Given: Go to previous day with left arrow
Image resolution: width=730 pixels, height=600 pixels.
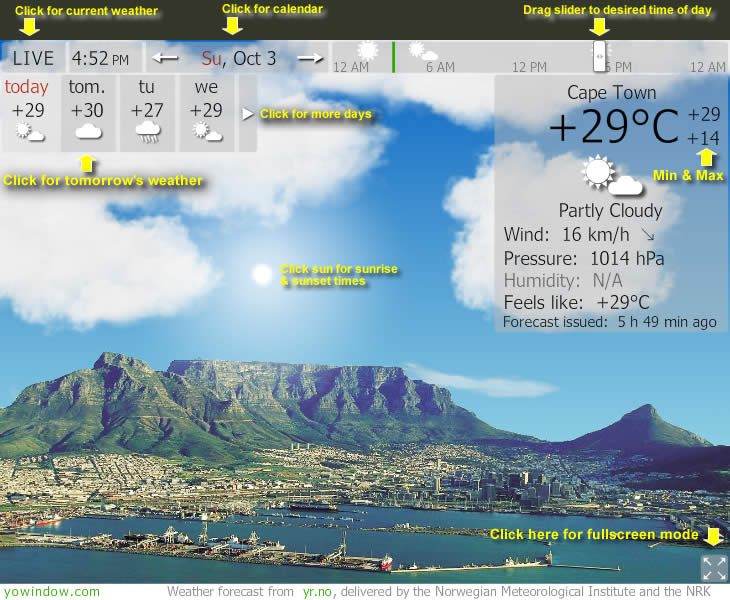Looking at the screenshot, I should click(165, 58).
